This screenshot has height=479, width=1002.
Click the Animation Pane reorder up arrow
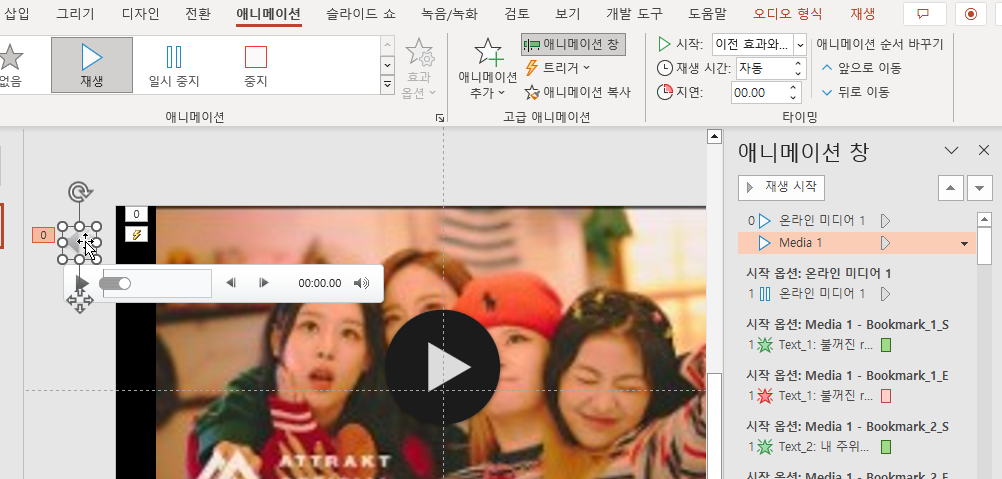950,188
